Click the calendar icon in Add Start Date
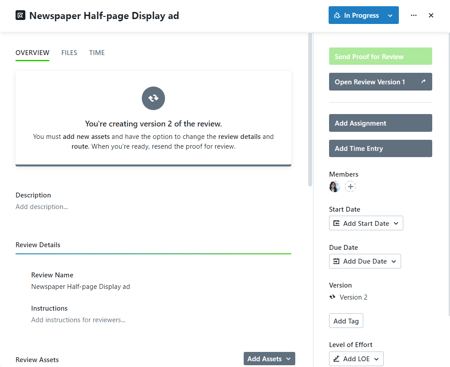450x367 pixels. point(336,223)
